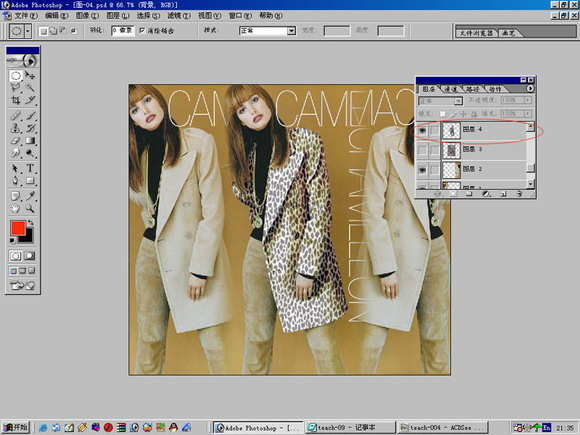
Task: Select the Healing Brush tool
Action: [x=16, y=116]
